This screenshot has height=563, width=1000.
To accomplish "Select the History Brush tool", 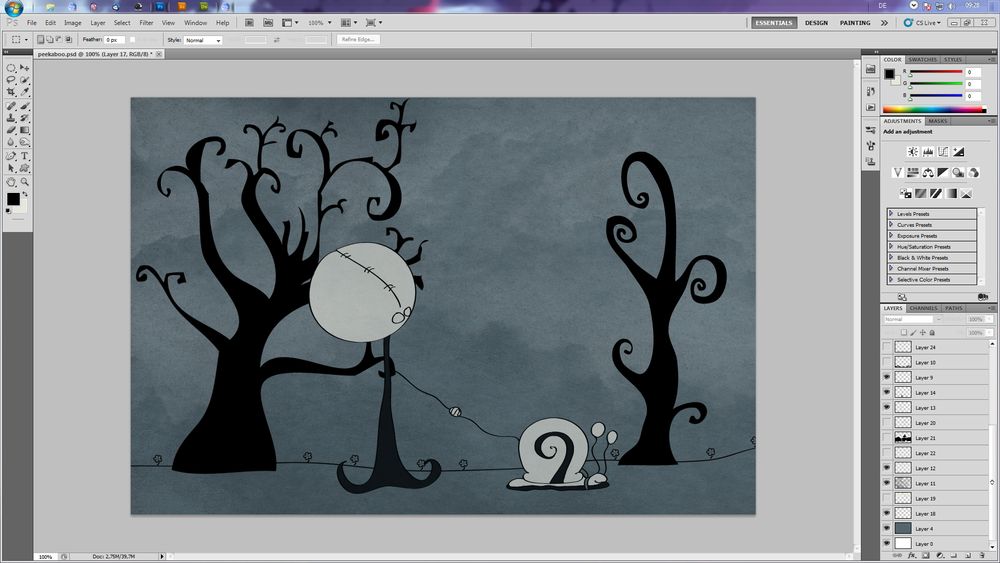I will pyautogui.click(x=24, y=118).
